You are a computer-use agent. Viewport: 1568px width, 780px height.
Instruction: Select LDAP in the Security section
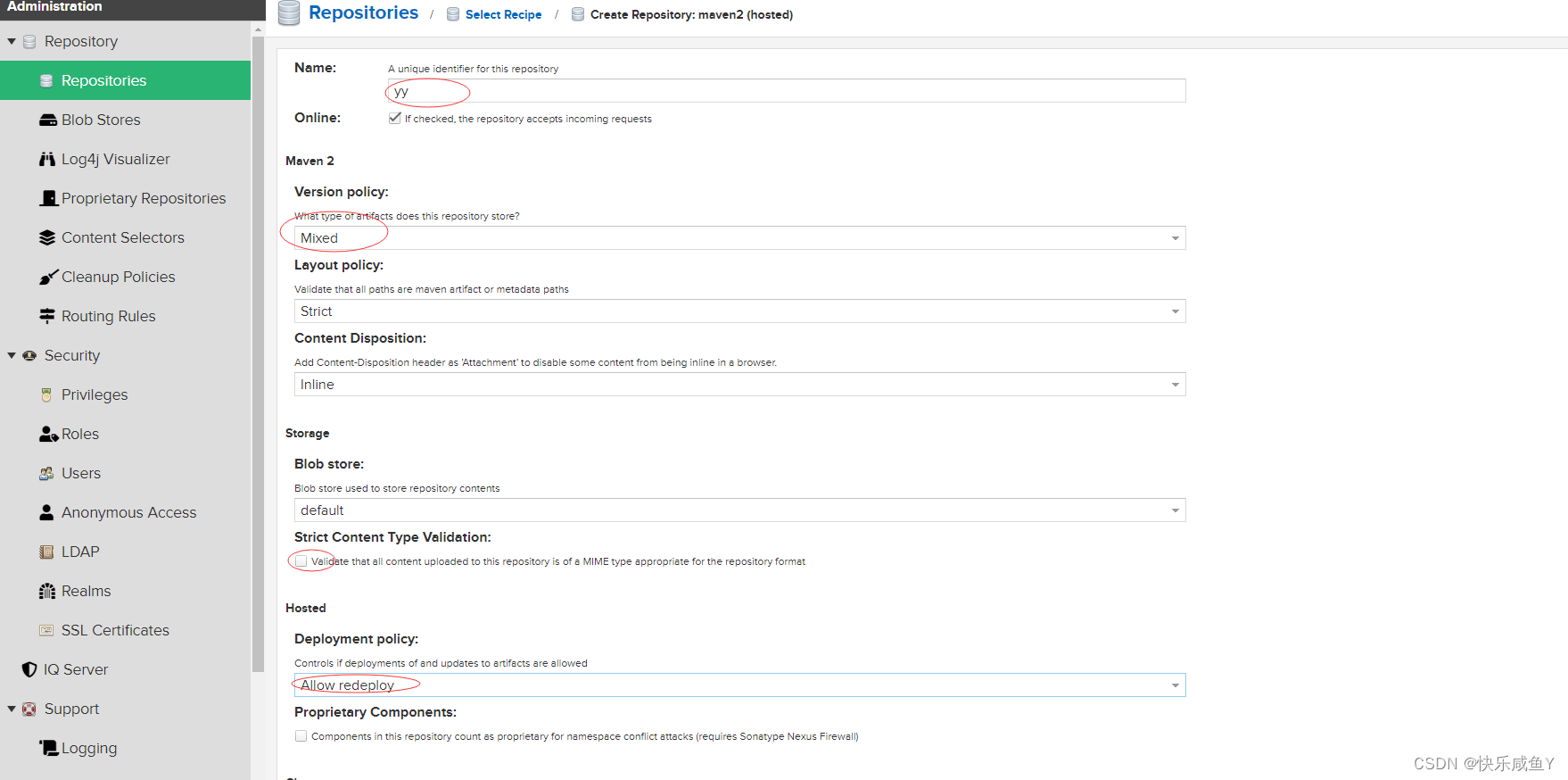(125, 552)
